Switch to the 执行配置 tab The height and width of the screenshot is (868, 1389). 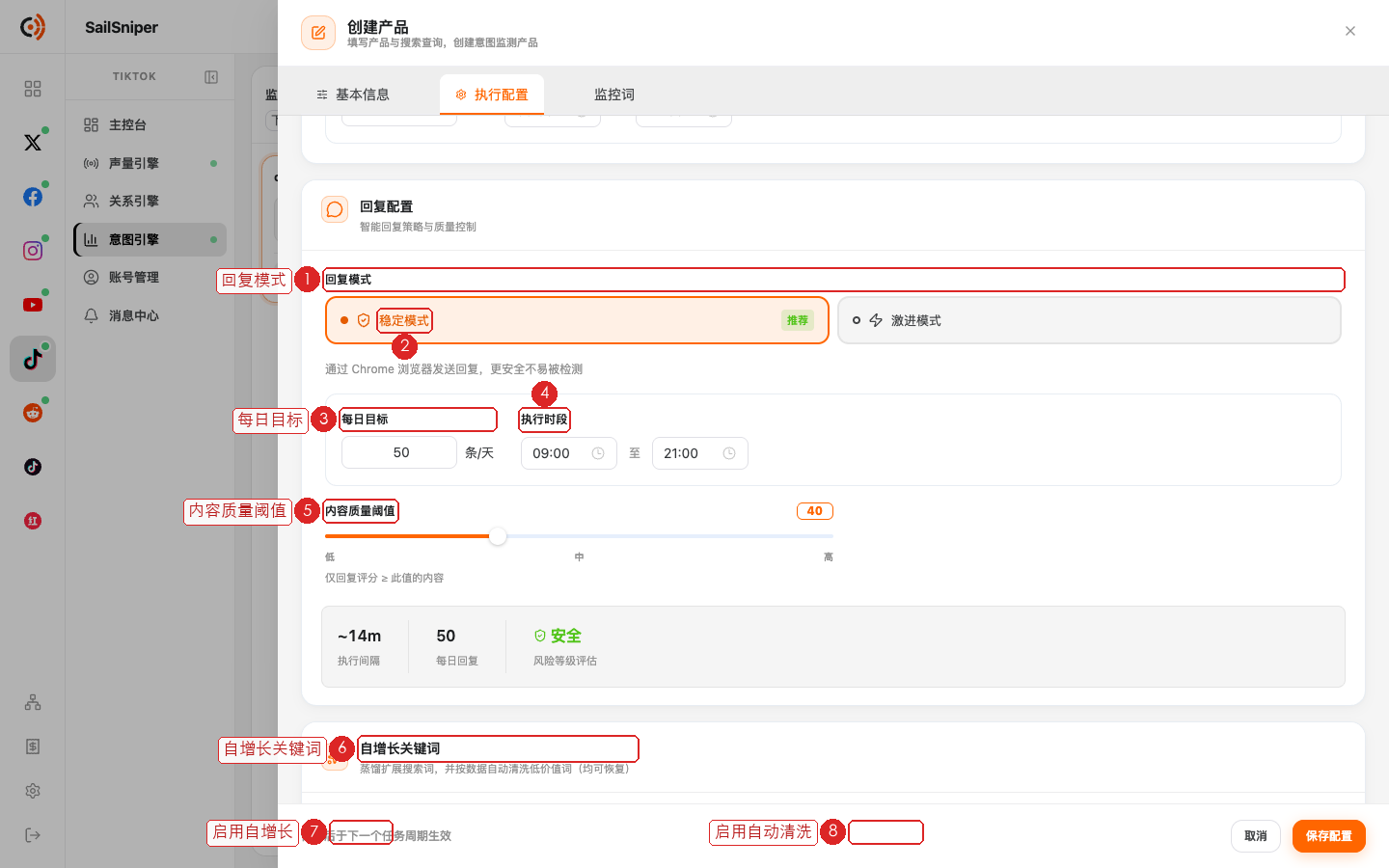492,95
